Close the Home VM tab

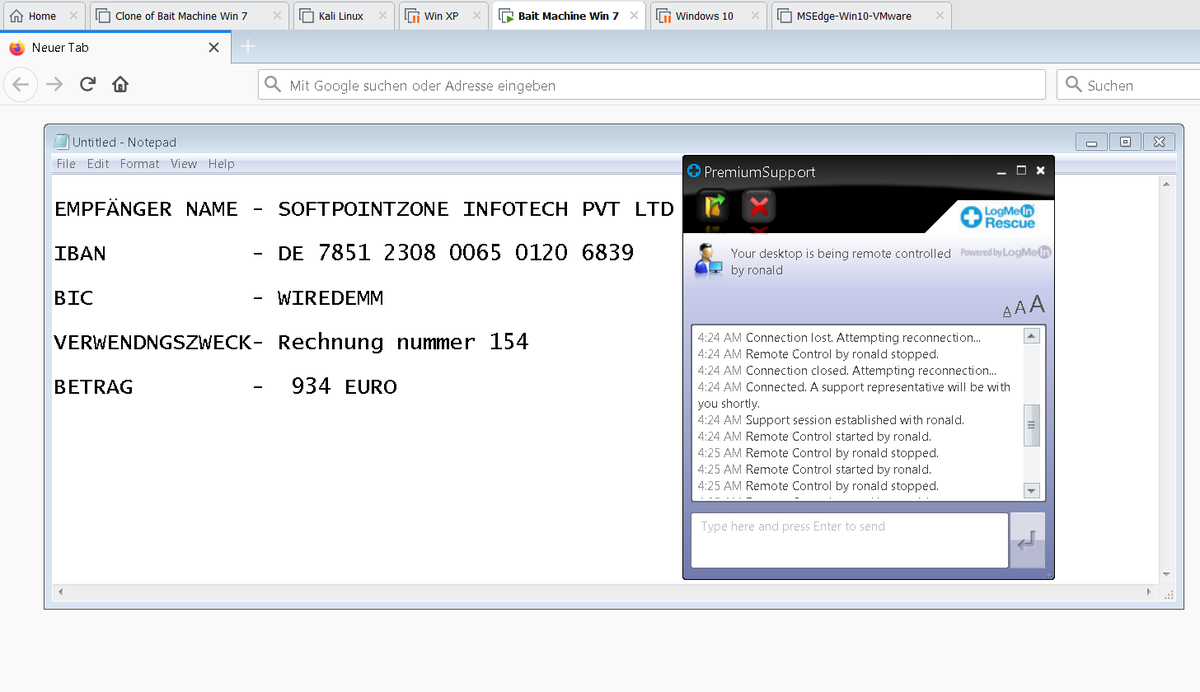(x=73, y=16)
